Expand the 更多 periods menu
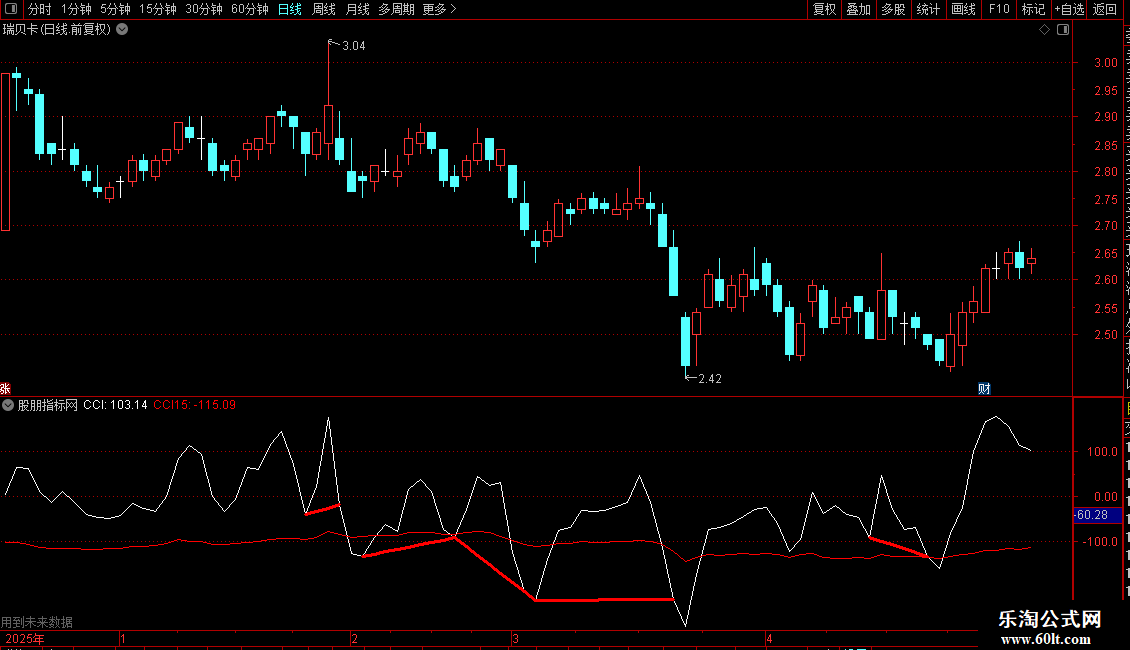Viewport: 1130px width, 650px height. coord(439,9)
